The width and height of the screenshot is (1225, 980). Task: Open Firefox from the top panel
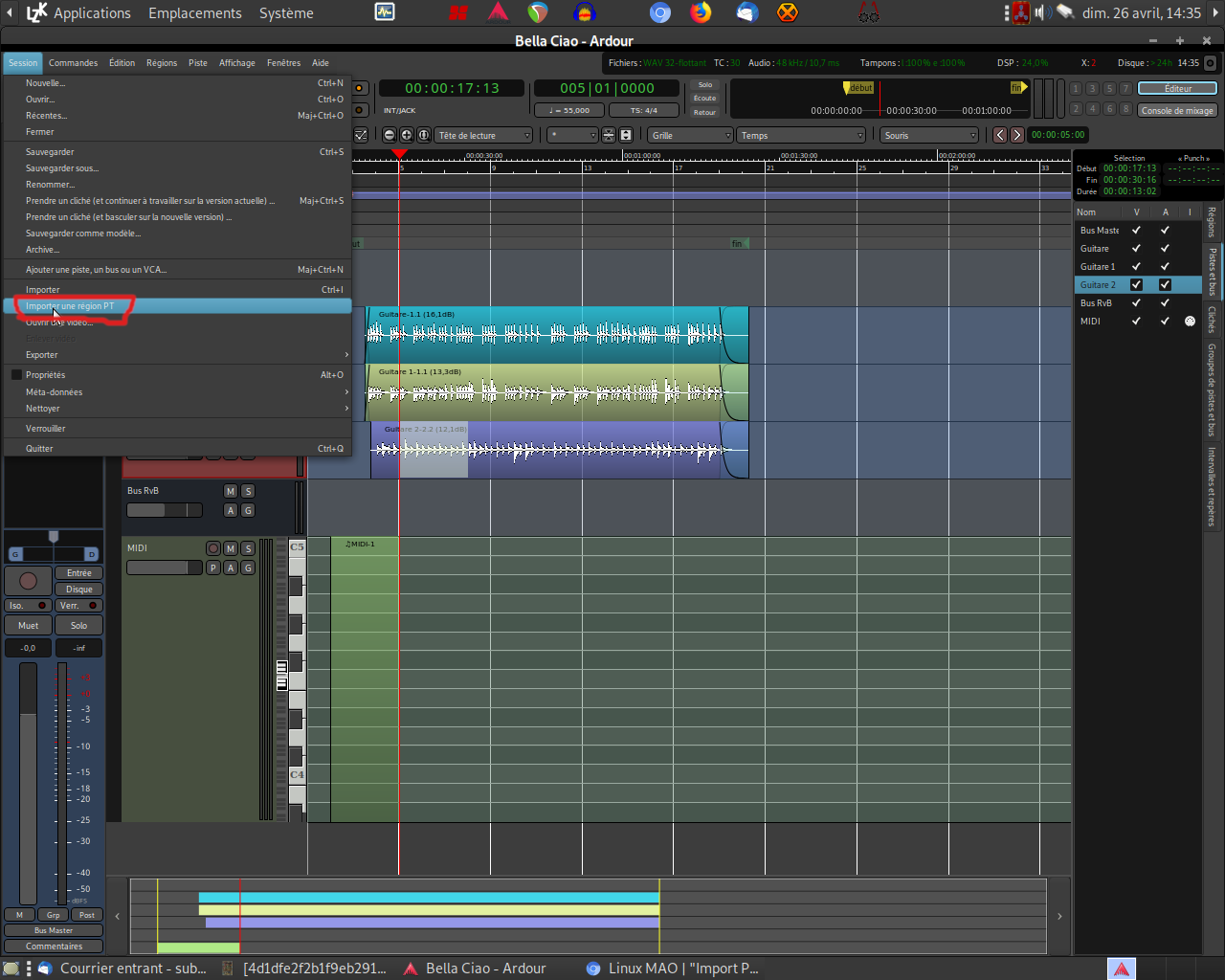pos(702,12)
